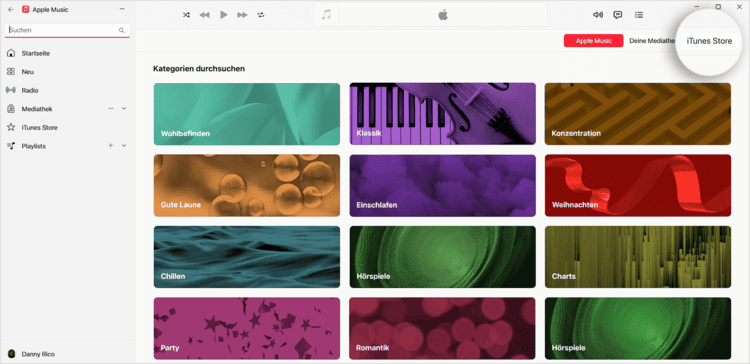Click the Danny Rico profile avatar

point(11,354)
